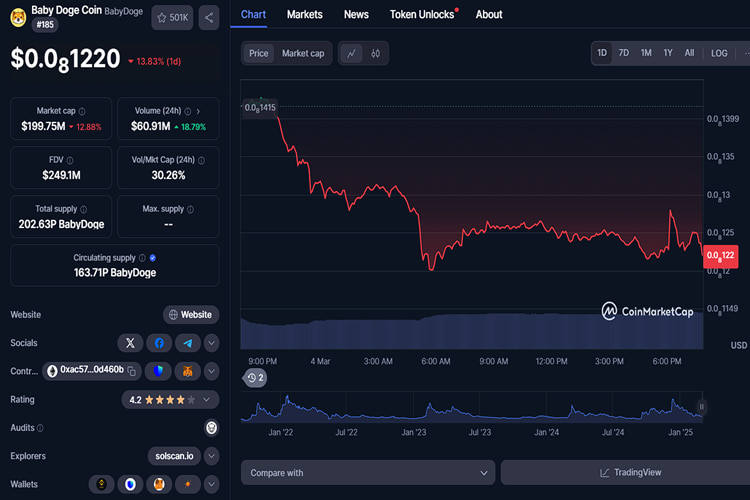
Task: Open Volume (24h) details arrow
Action: 198,111
